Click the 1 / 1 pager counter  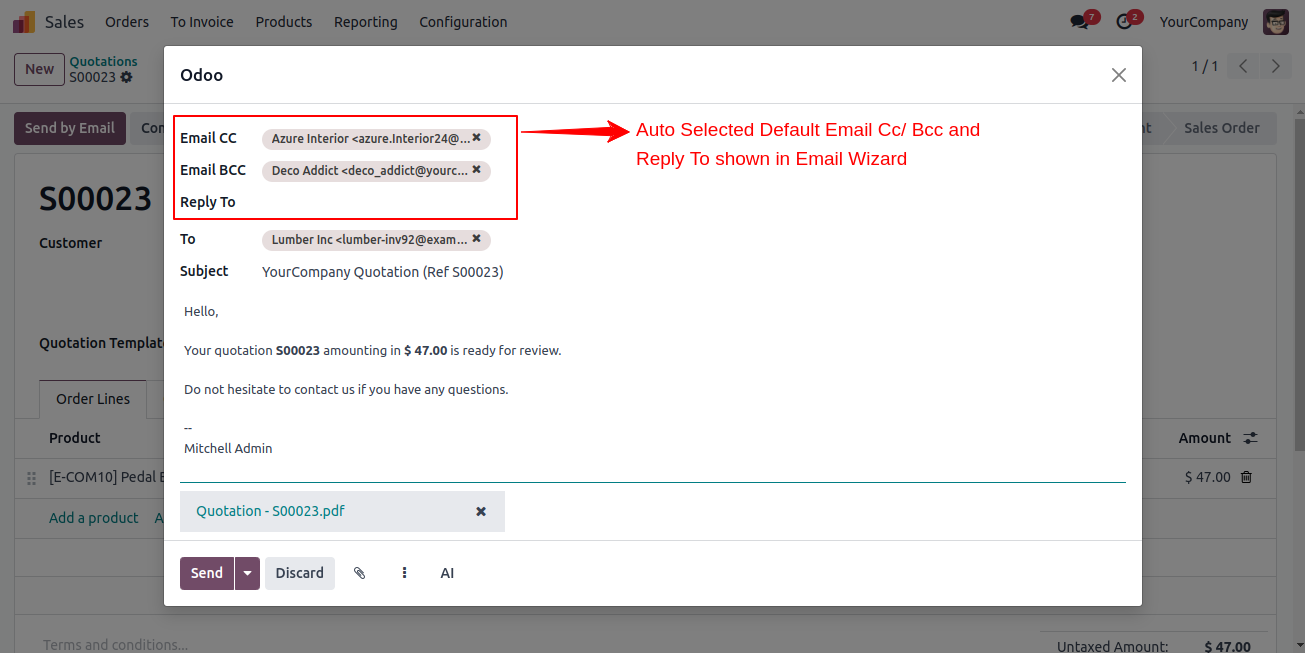[1205, 67]
